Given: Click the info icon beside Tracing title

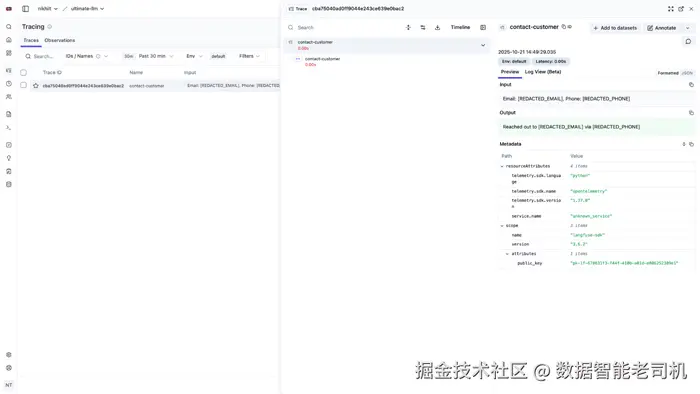Looking at the screenshot, I should coord(50,27).
